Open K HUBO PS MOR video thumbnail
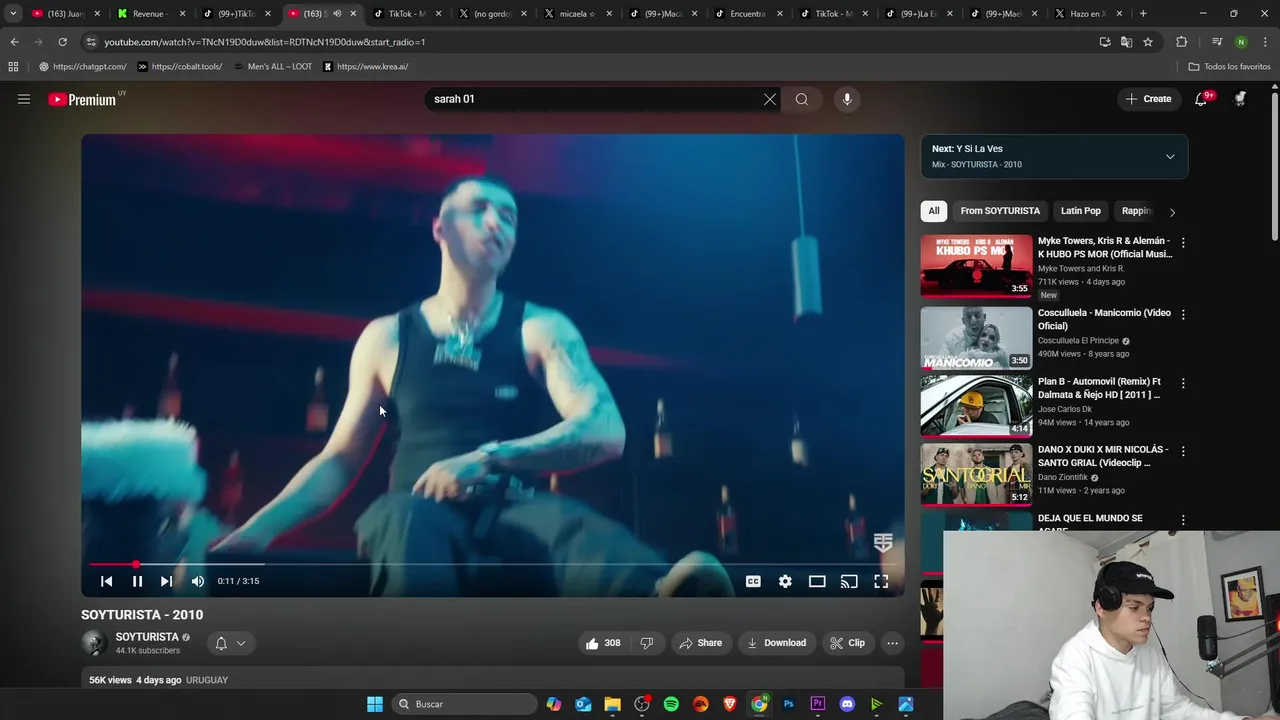 (976, 266)
